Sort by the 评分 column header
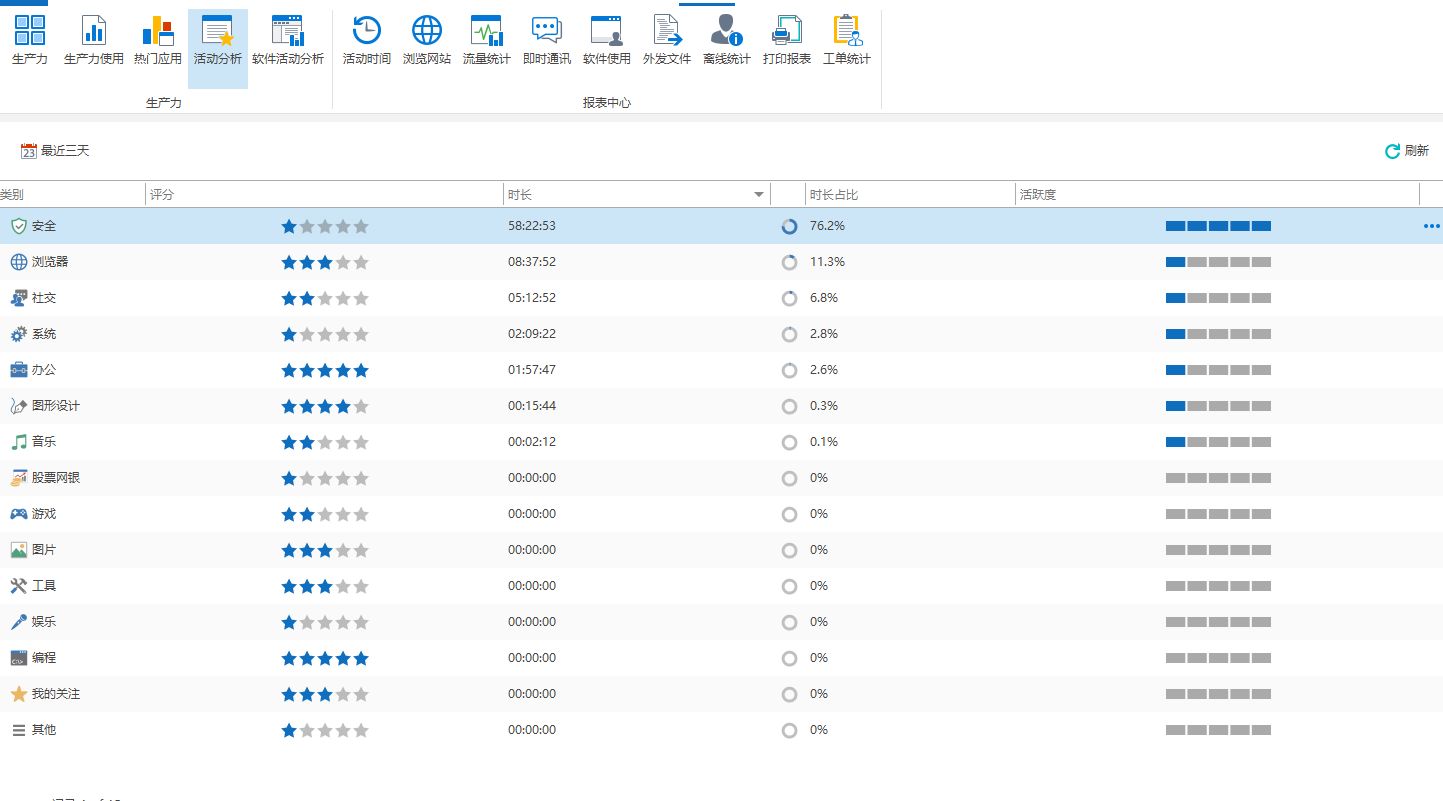Image resolution: width=1443 pixels, height=801 pixels. pyautogui.click(x=324, y=195)
